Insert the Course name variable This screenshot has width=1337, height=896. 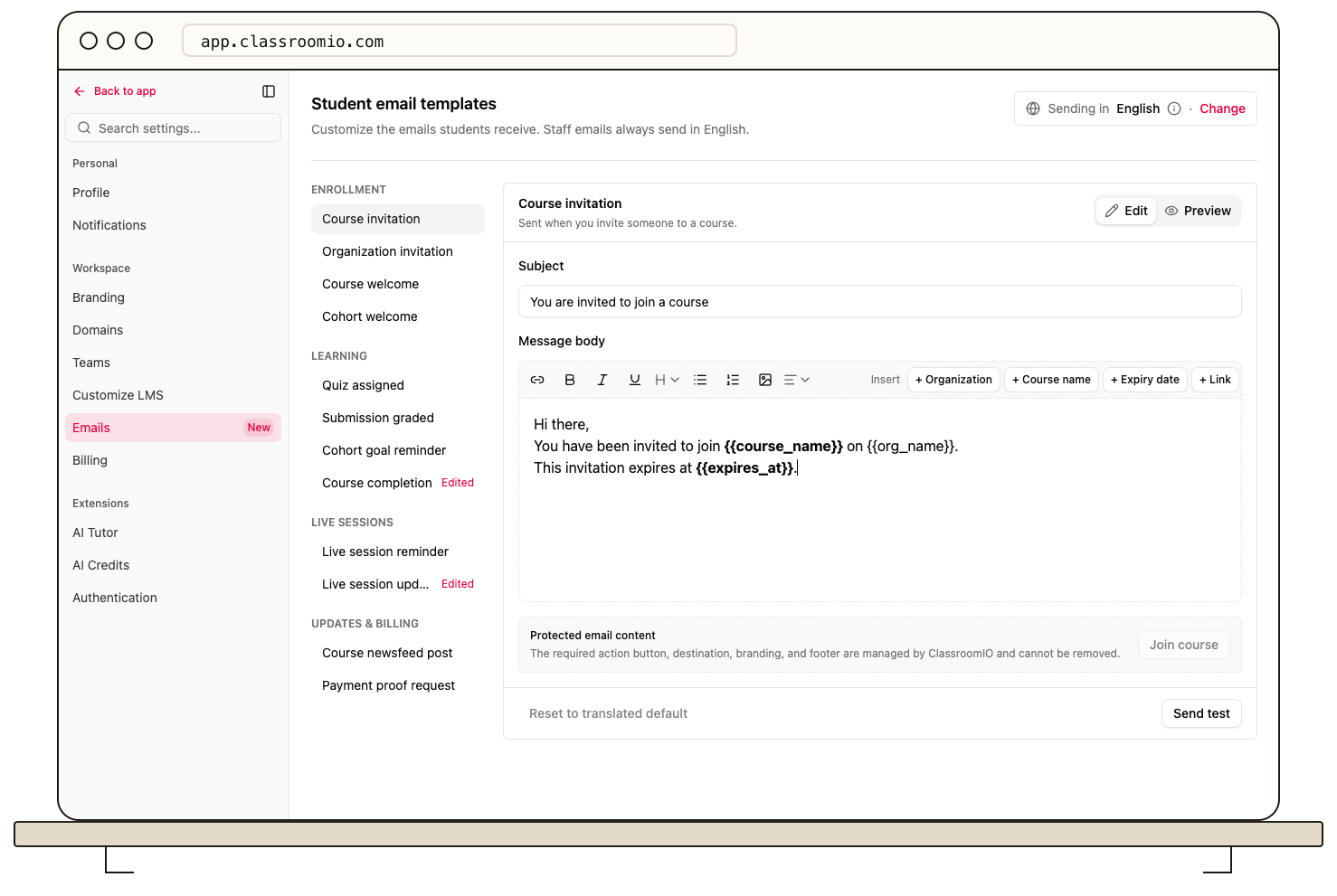coord(1051,380)
